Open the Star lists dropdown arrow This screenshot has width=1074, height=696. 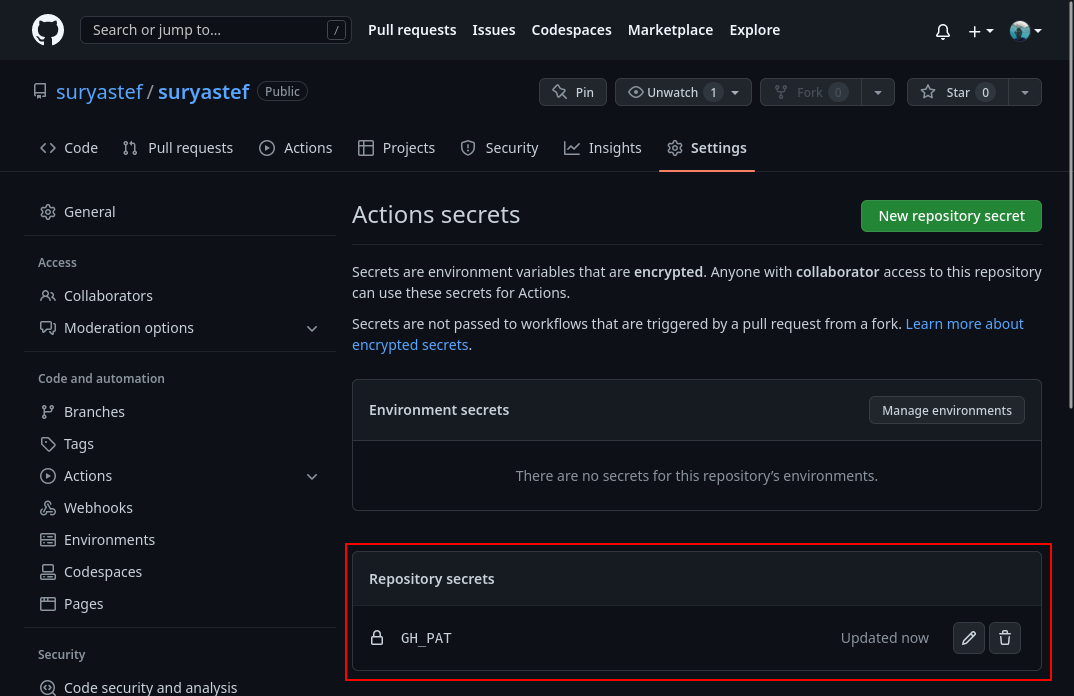(1025, 92)
